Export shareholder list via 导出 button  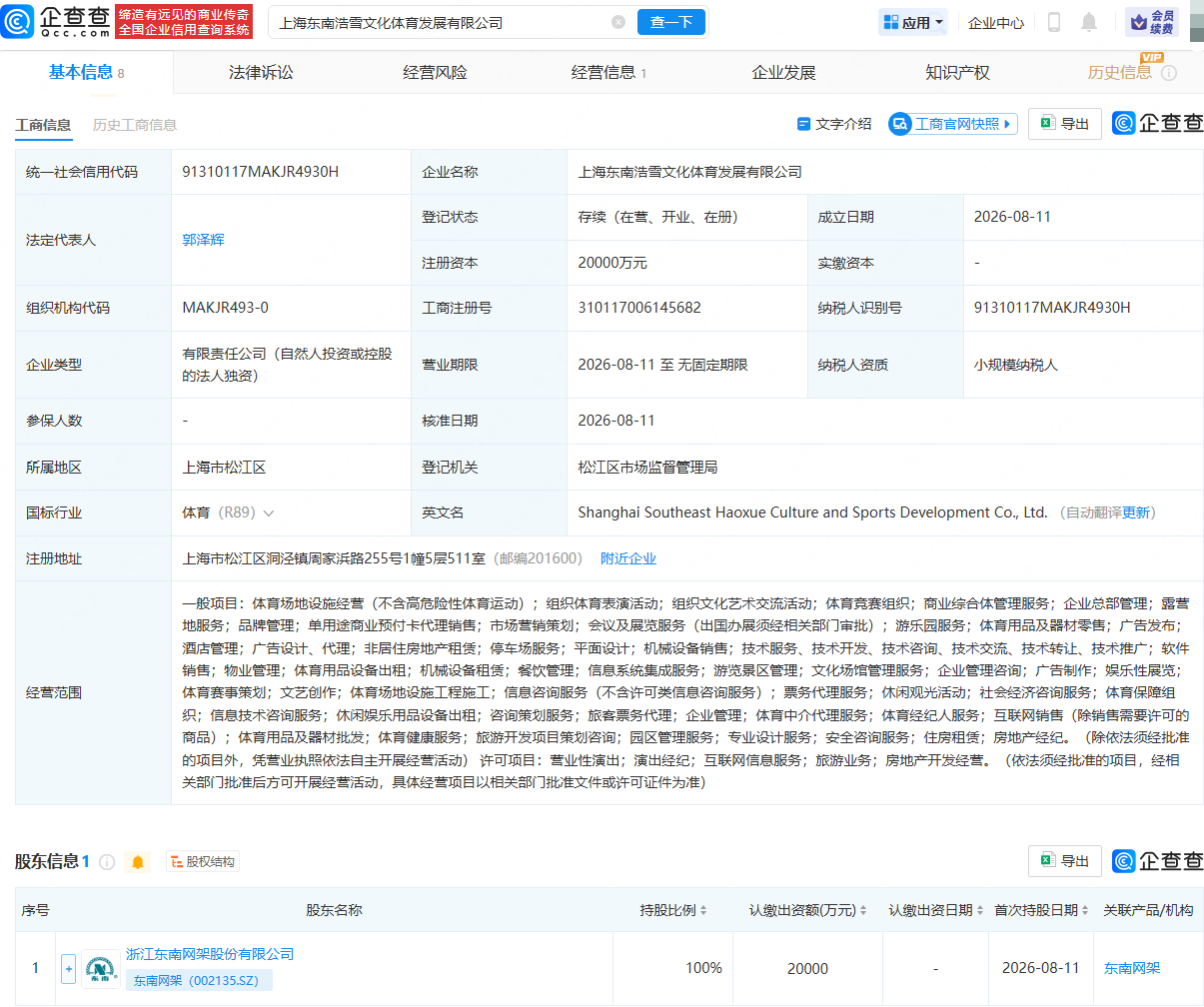[x=1065, y=861]
